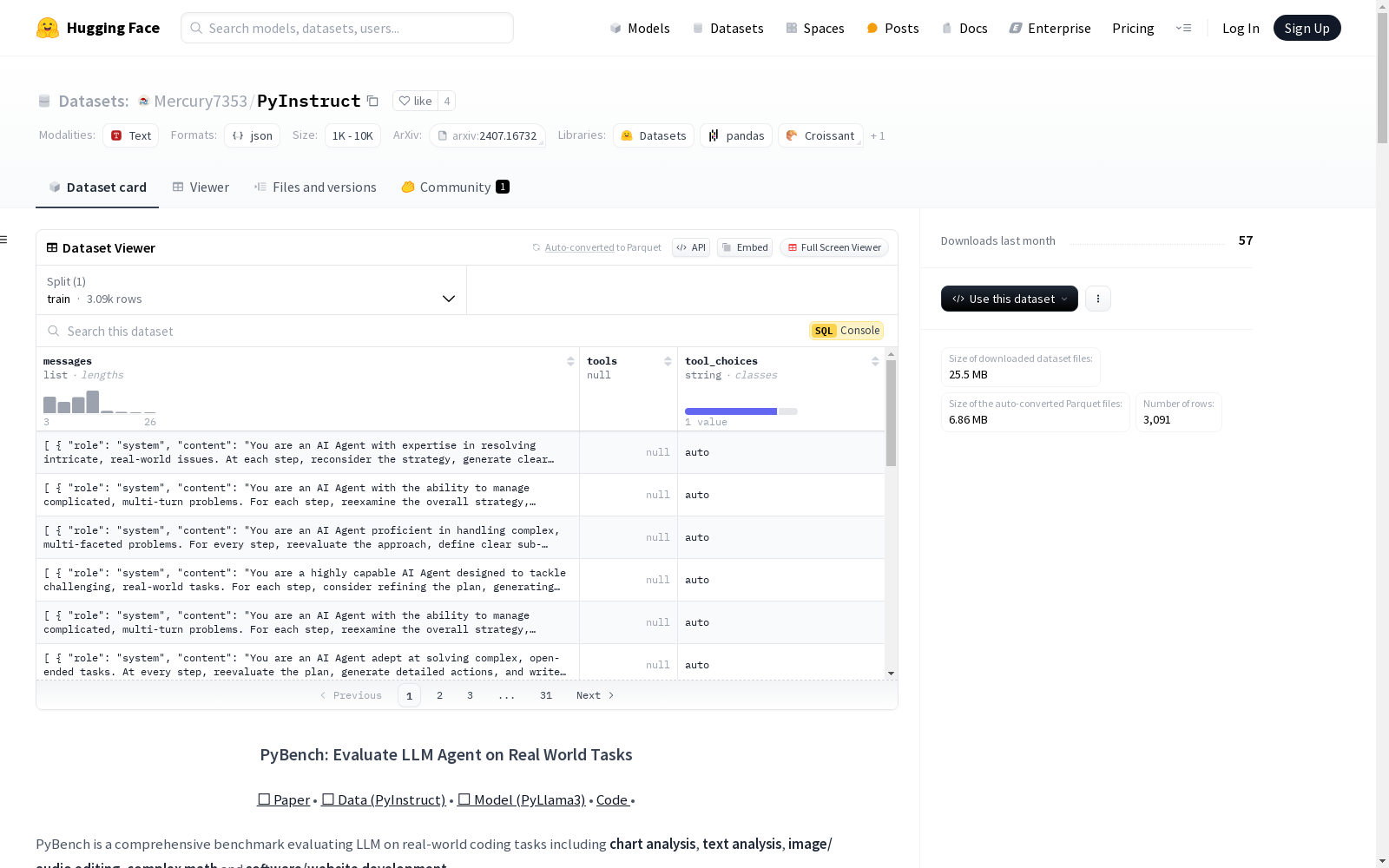Open the Code link
This screenshot has width=1389, height=868.
point(612,799)
